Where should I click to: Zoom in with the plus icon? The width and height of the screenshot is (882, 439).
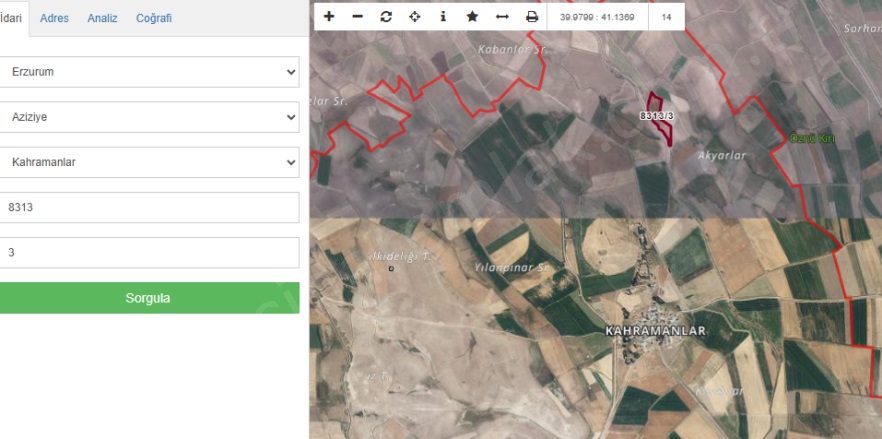tap(329, 17)
